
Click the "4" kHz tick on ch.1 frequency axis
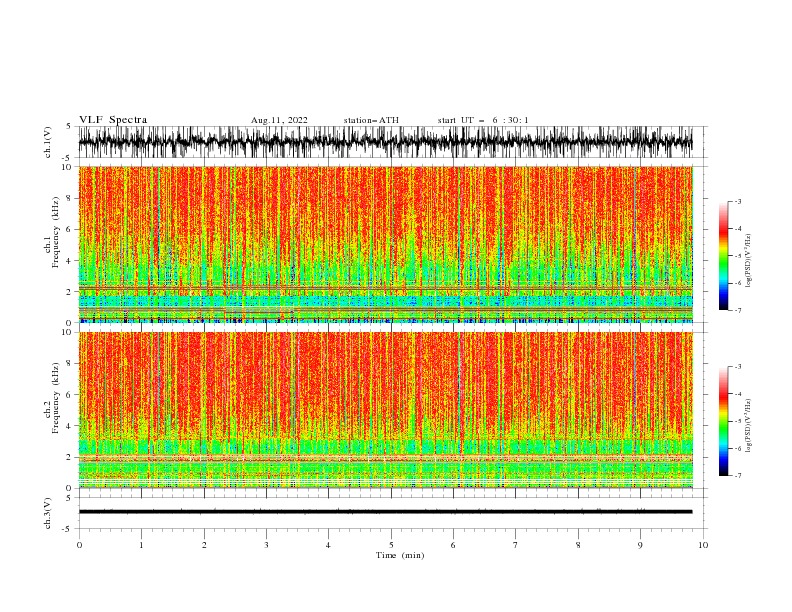tap(70, 261)
